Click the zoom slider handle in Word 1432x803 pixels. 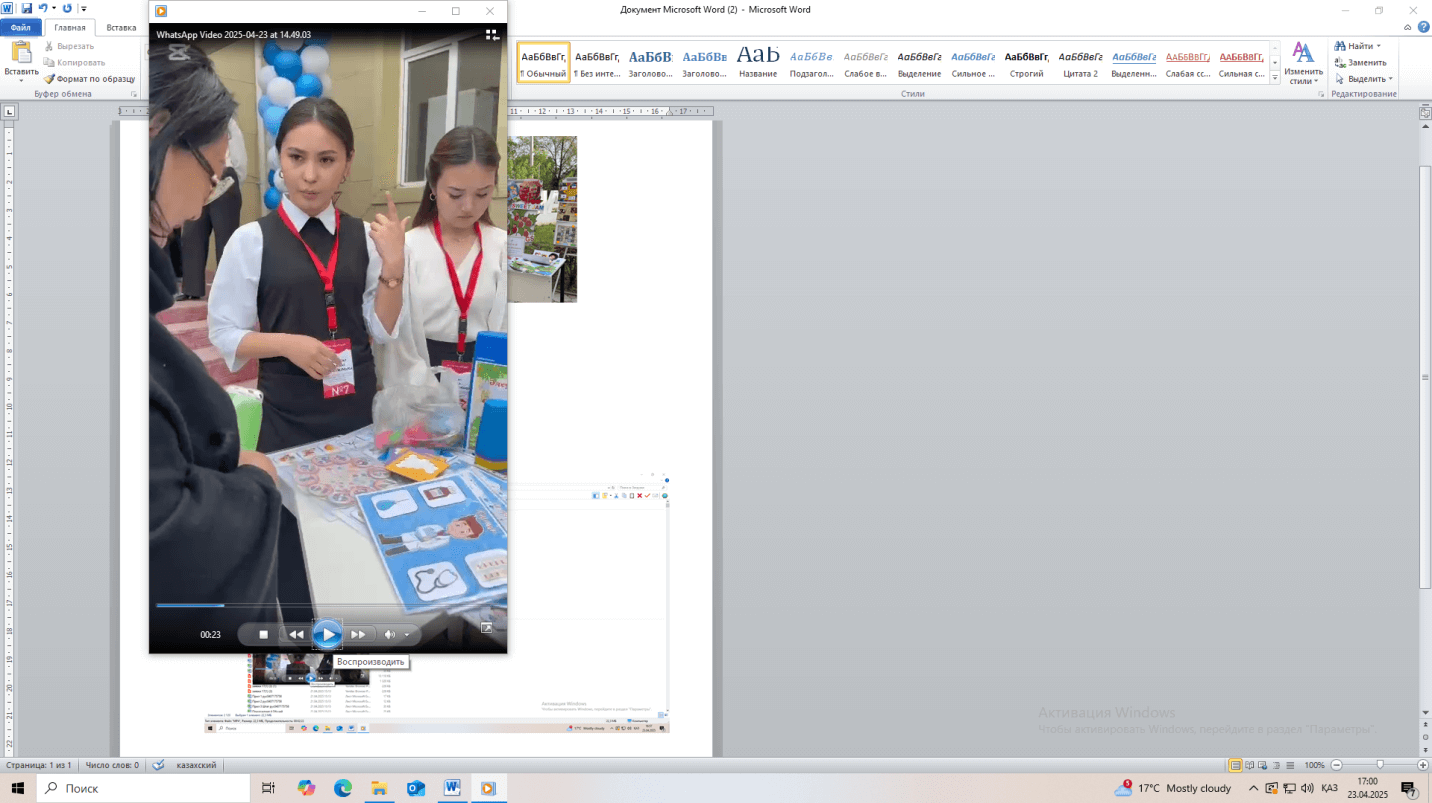coord(1380,765)
